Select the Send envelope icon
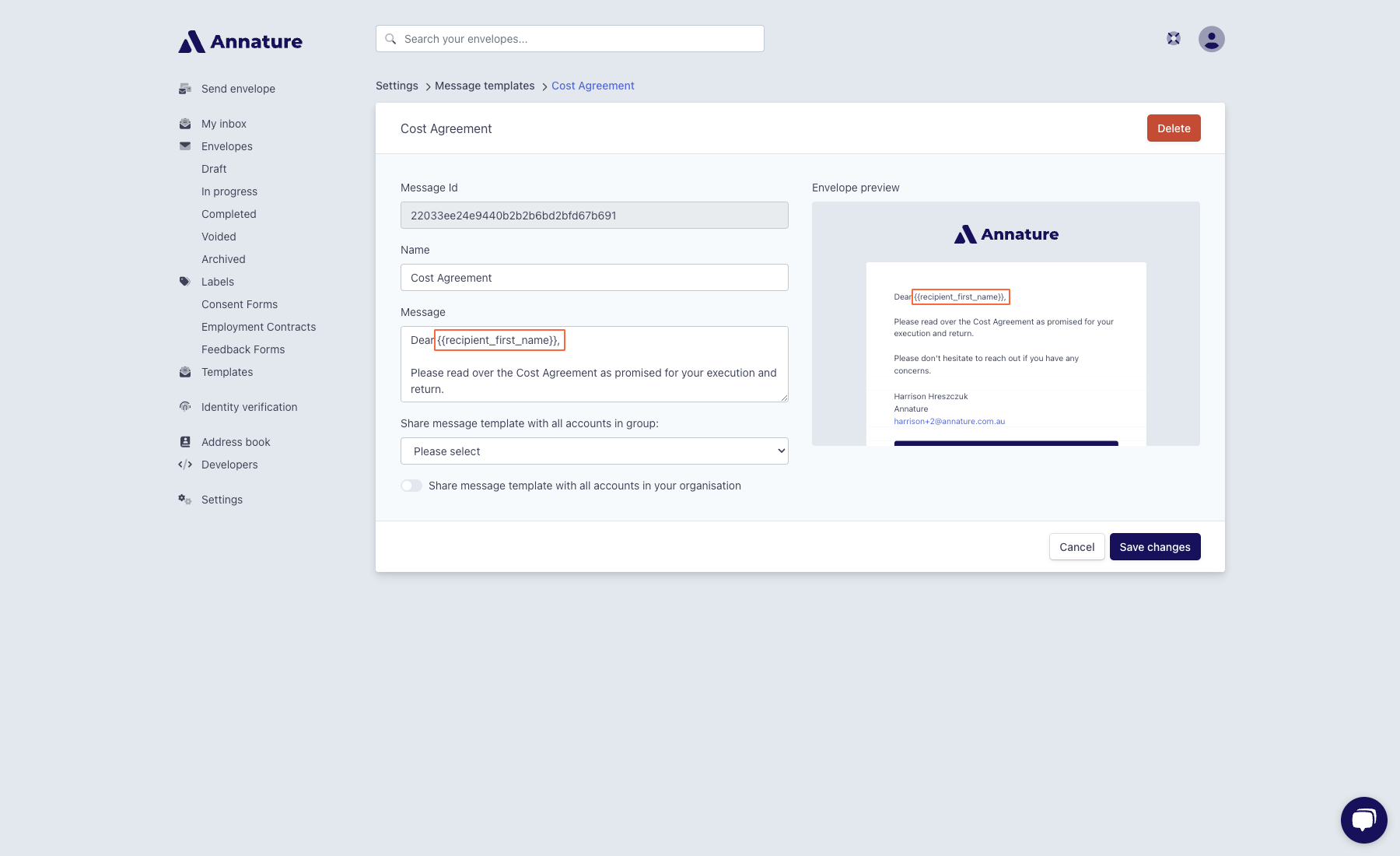Viewport: 1400px width, 856px height. click(185, 89)
